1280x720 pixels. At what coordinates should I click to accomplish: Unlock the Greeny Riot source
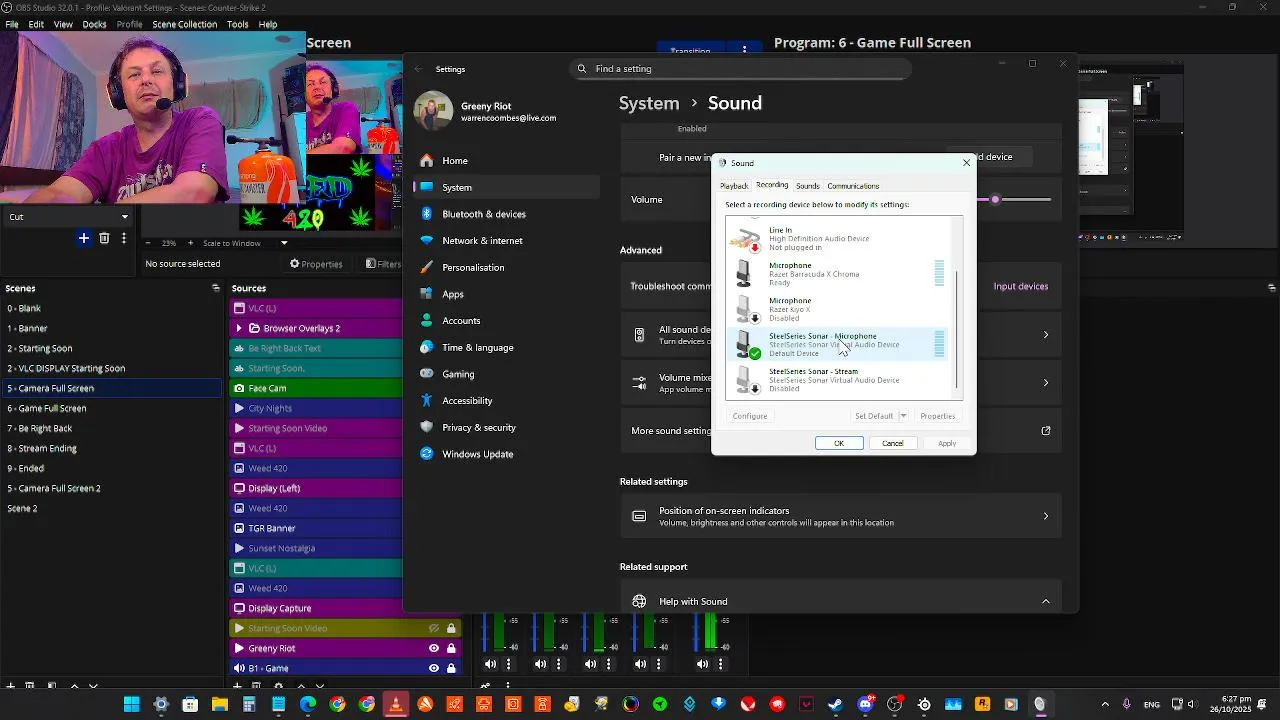451,648
